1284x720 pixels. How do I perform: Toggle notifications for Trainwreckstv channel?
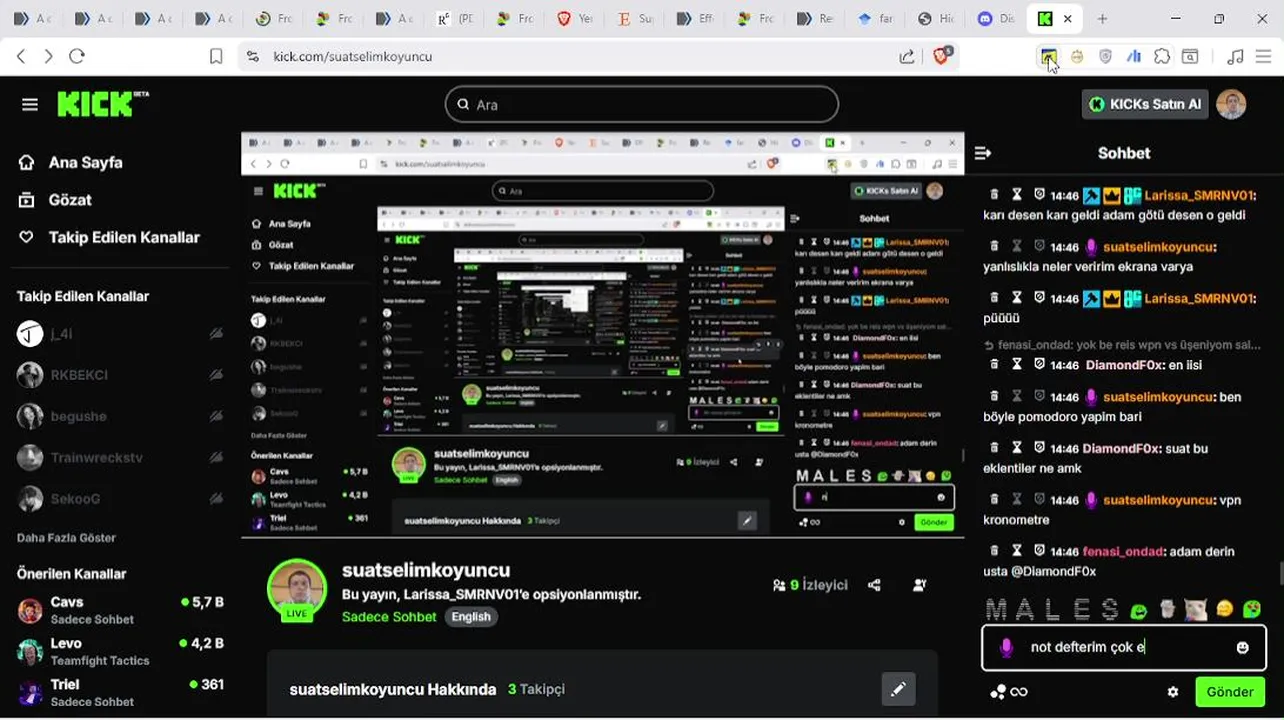coord(216,457)
